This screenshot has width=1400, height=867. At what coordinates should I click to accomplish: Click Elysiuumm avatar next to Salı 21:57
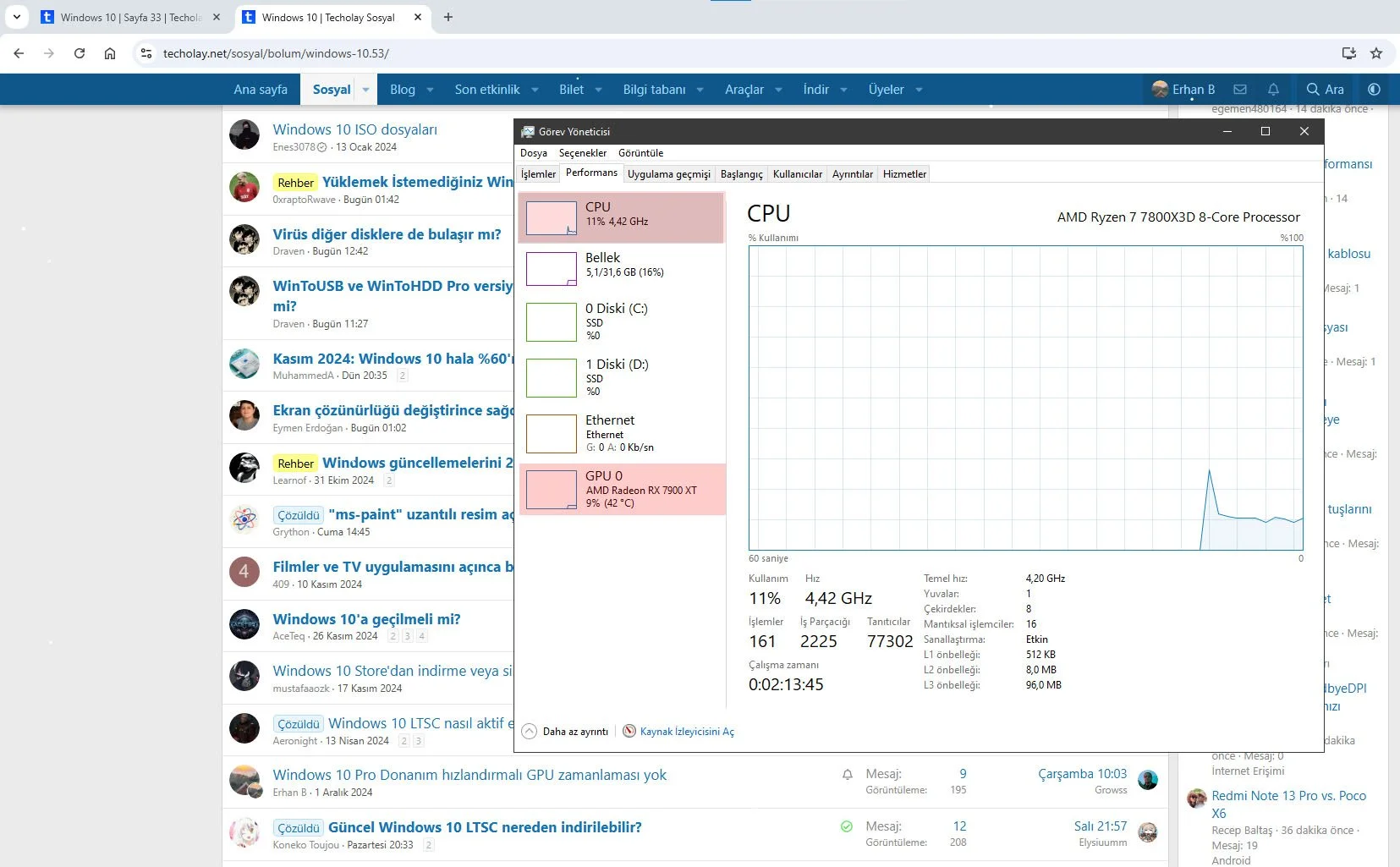click(x=1148, y=832)
